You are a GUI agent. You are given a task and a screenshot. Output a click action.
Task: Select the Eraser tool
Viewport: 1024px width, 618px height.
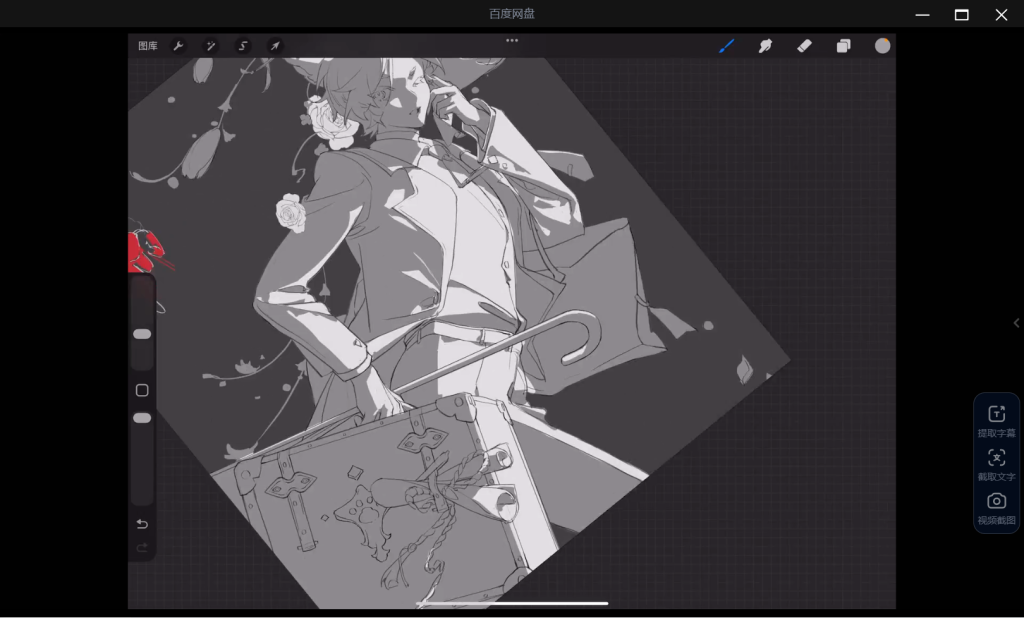(x=804, y=46)
